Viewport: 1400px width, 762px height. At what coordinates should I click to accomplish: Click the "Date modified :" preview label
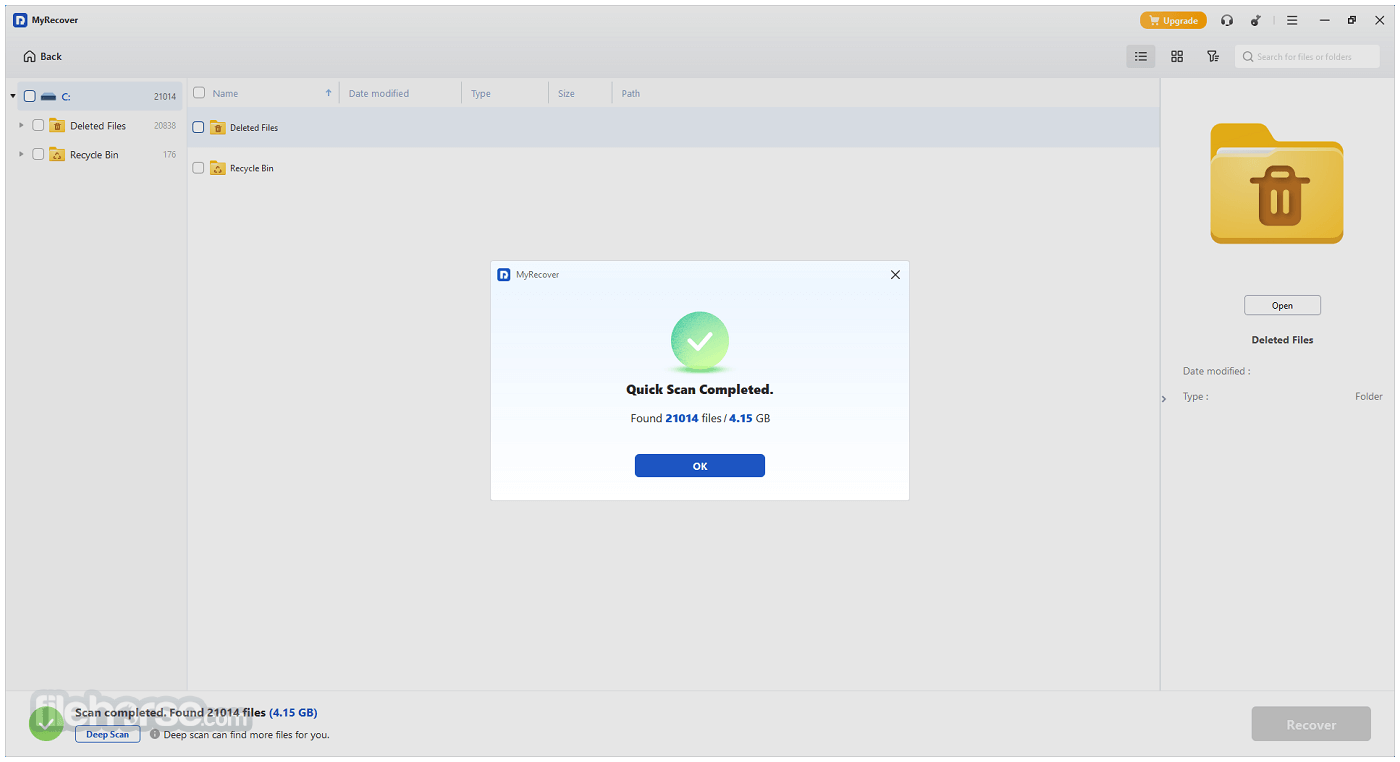(x=1217, y=371)
